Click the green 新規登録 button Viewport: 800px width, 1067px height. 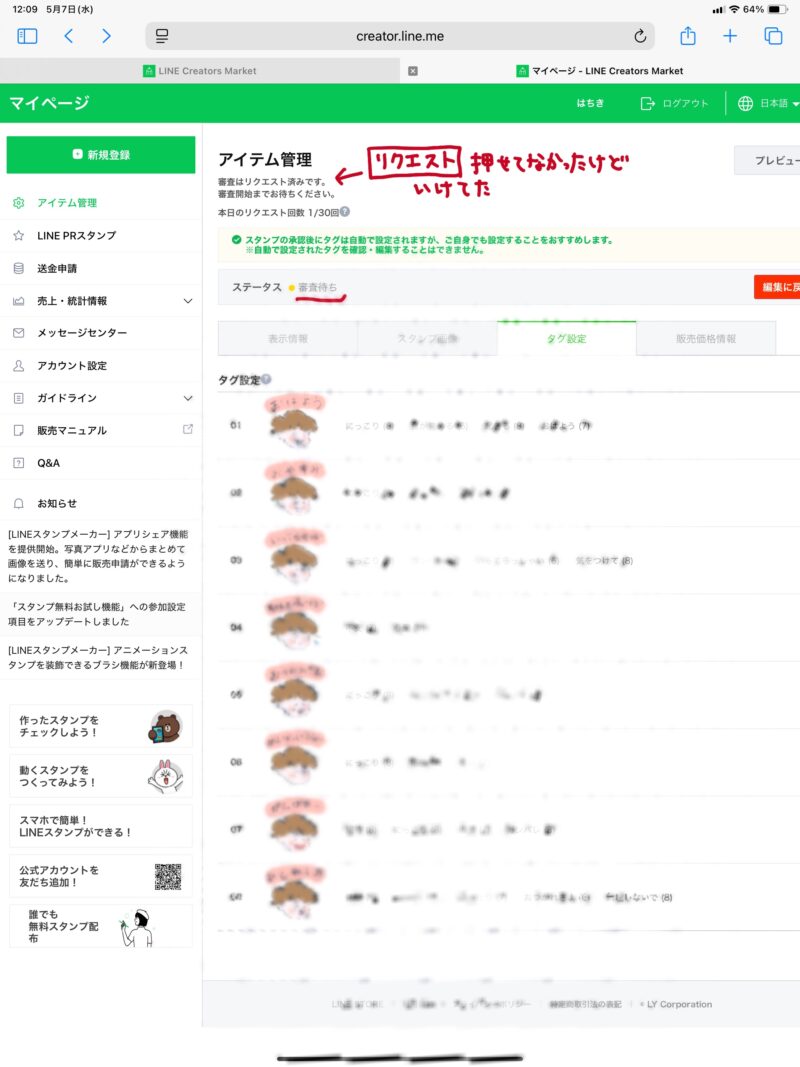click(x=101, y=154)
